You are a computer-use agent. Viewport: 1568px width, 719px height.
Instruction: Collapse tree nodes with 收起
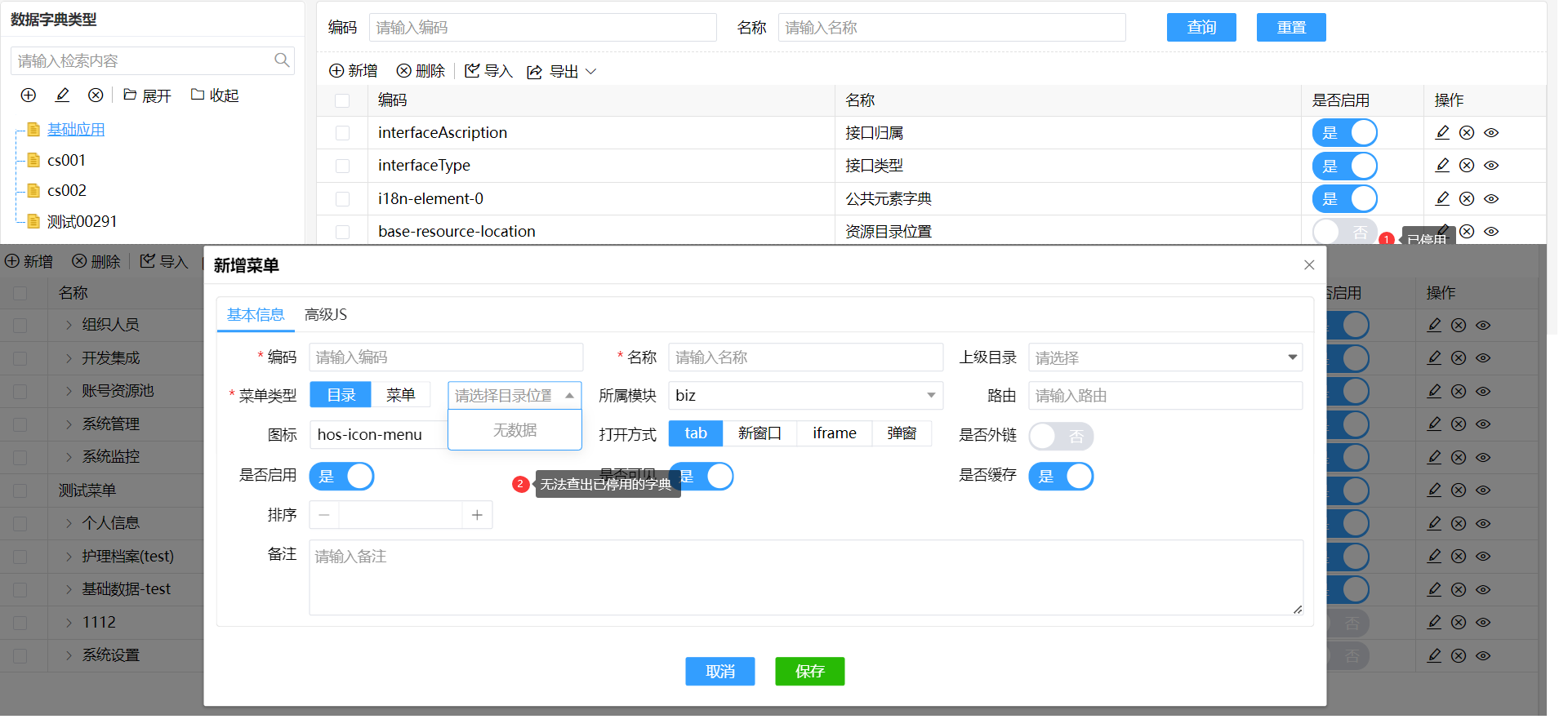[x=215, y=95]
